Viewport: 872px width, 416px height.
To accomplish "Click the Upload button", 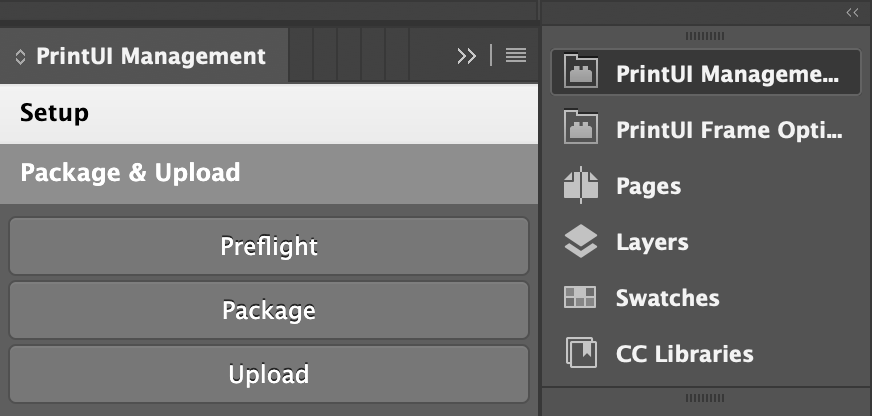I will tap(269, 374).
